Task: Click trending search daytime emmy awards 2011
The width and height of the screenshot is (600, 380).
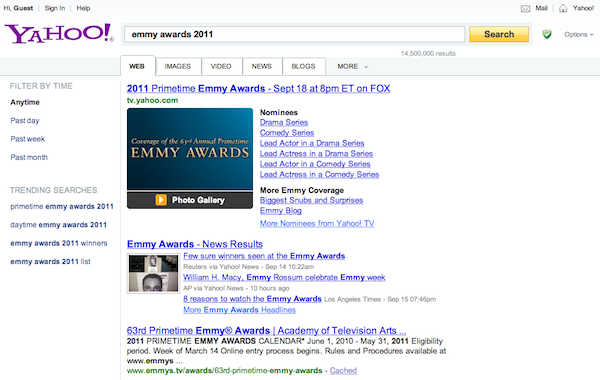Action: pyautogui.click(x=59, y=225)
